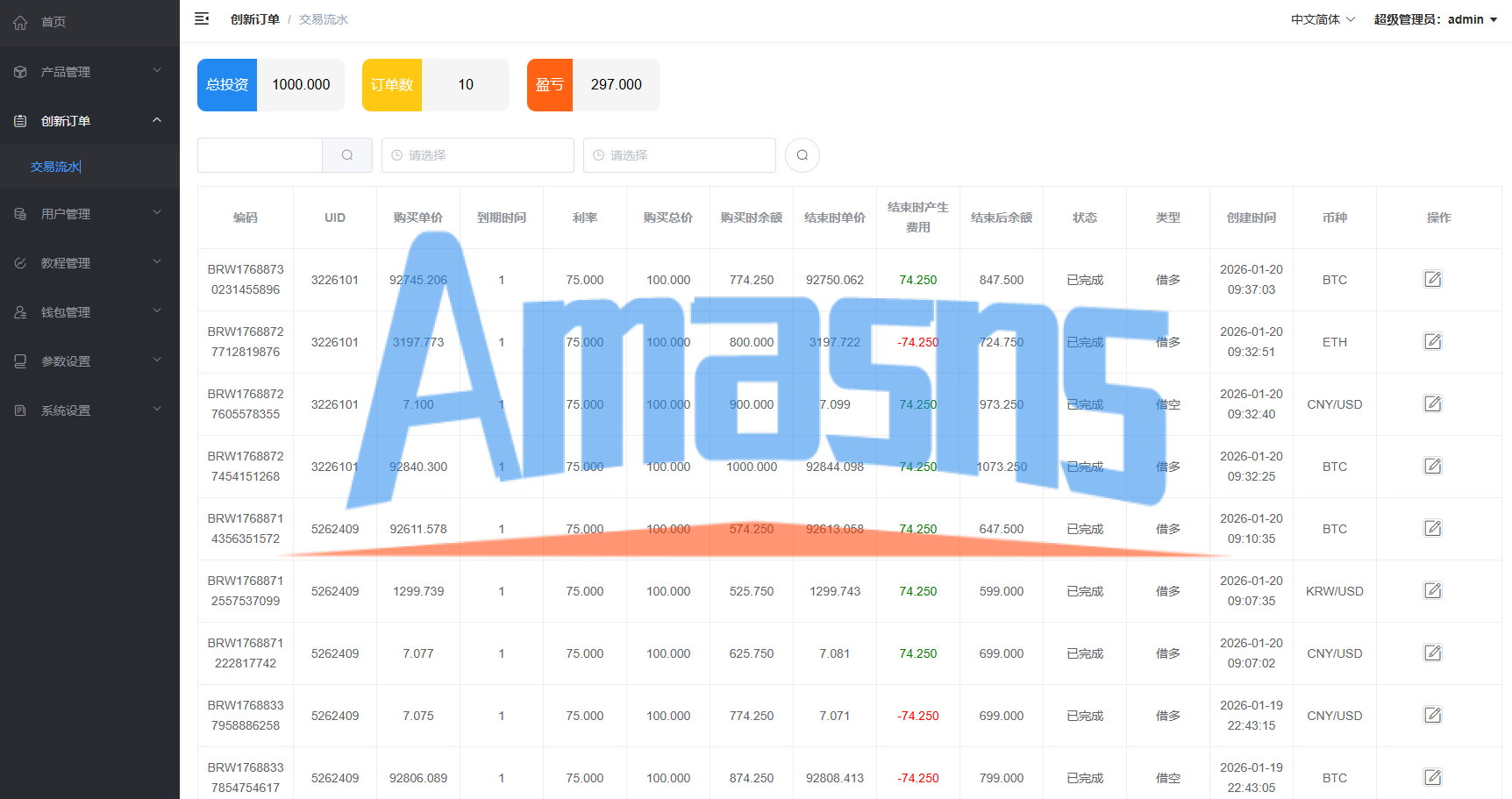
Task: Click the 编码 column header
Action: (x=246, y=218)
